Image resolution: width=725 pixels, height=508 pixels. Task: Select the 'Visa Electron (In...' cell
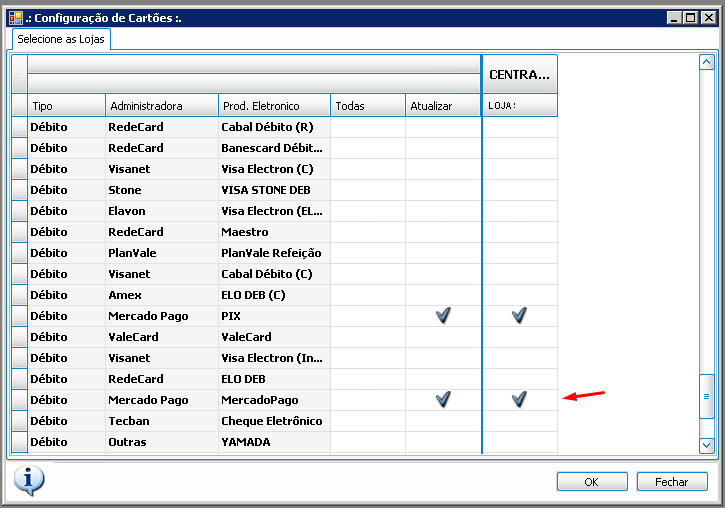pos(274,358)
